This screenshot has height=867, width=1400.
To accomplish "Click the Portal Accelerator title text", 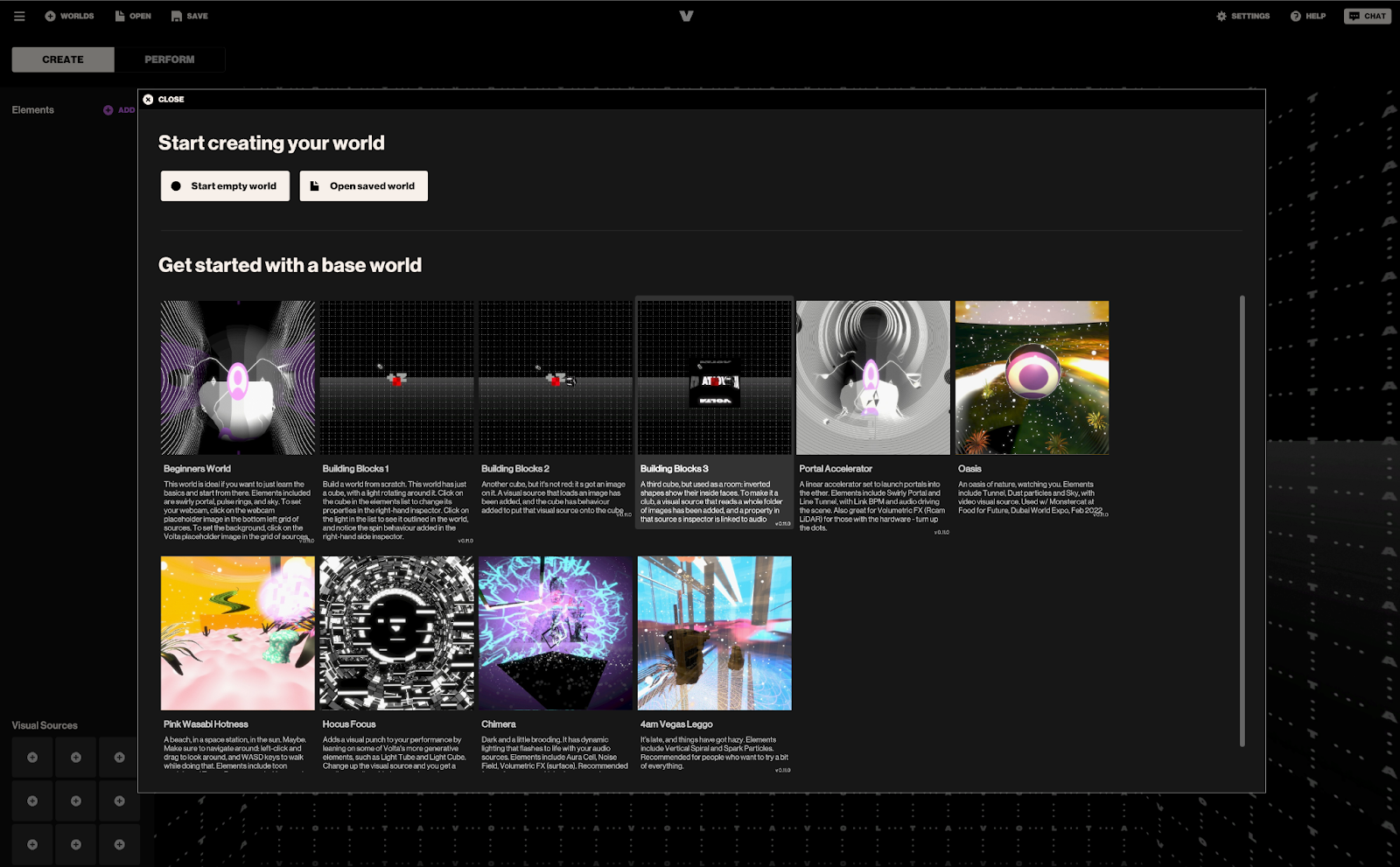I will [x=836, y=469].
